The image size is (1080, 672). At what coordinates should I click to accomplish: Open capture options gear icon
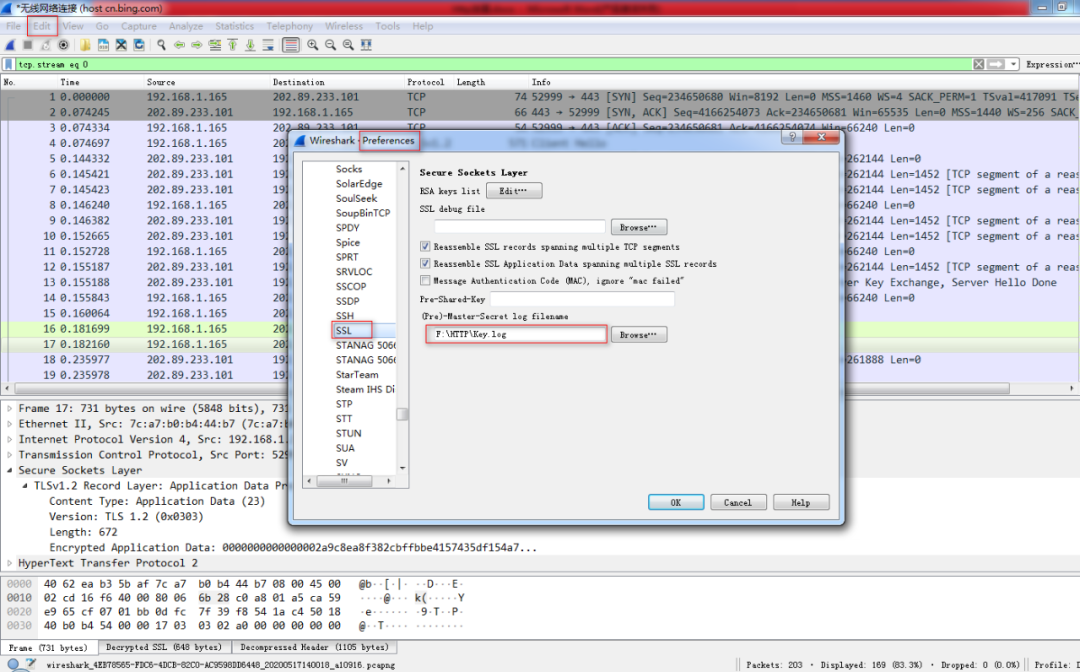[63, 45]
